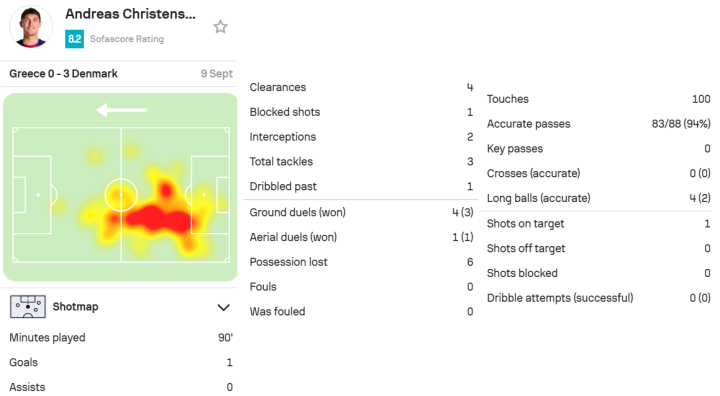
Task: Click the Shotmap pitch icon
Action: click(28, 307)
